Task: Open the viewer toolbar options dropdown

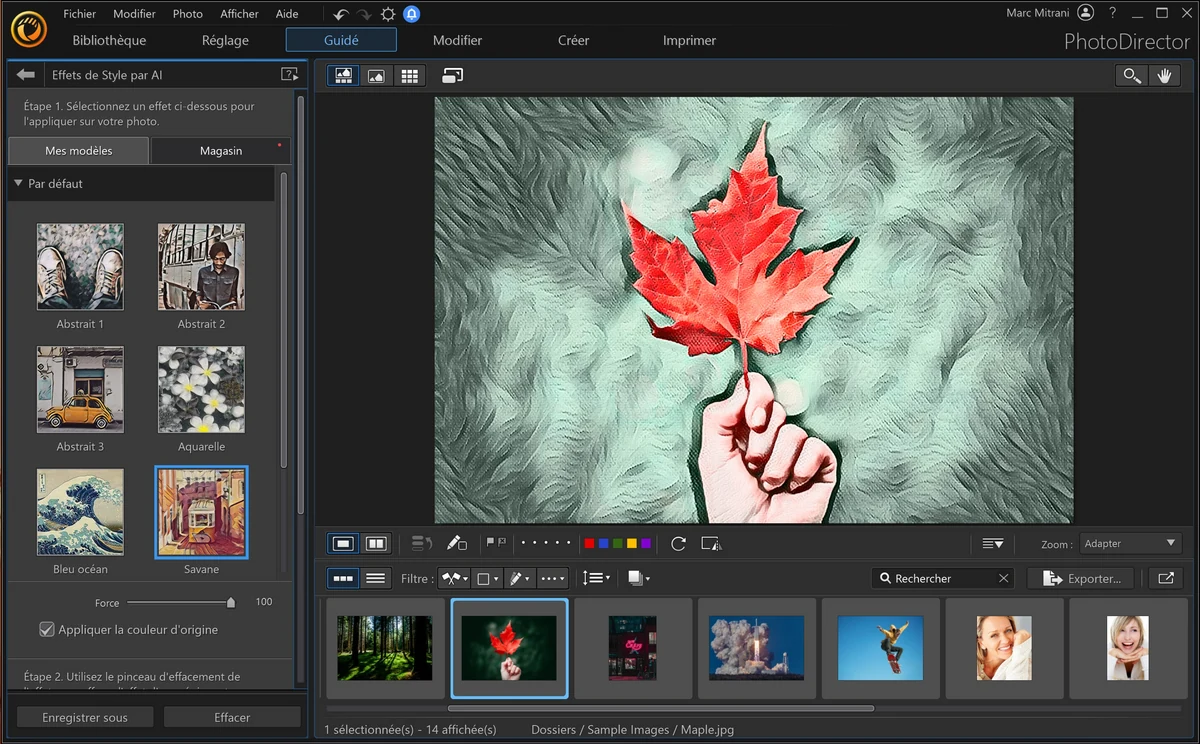Action: pos(992,543)
